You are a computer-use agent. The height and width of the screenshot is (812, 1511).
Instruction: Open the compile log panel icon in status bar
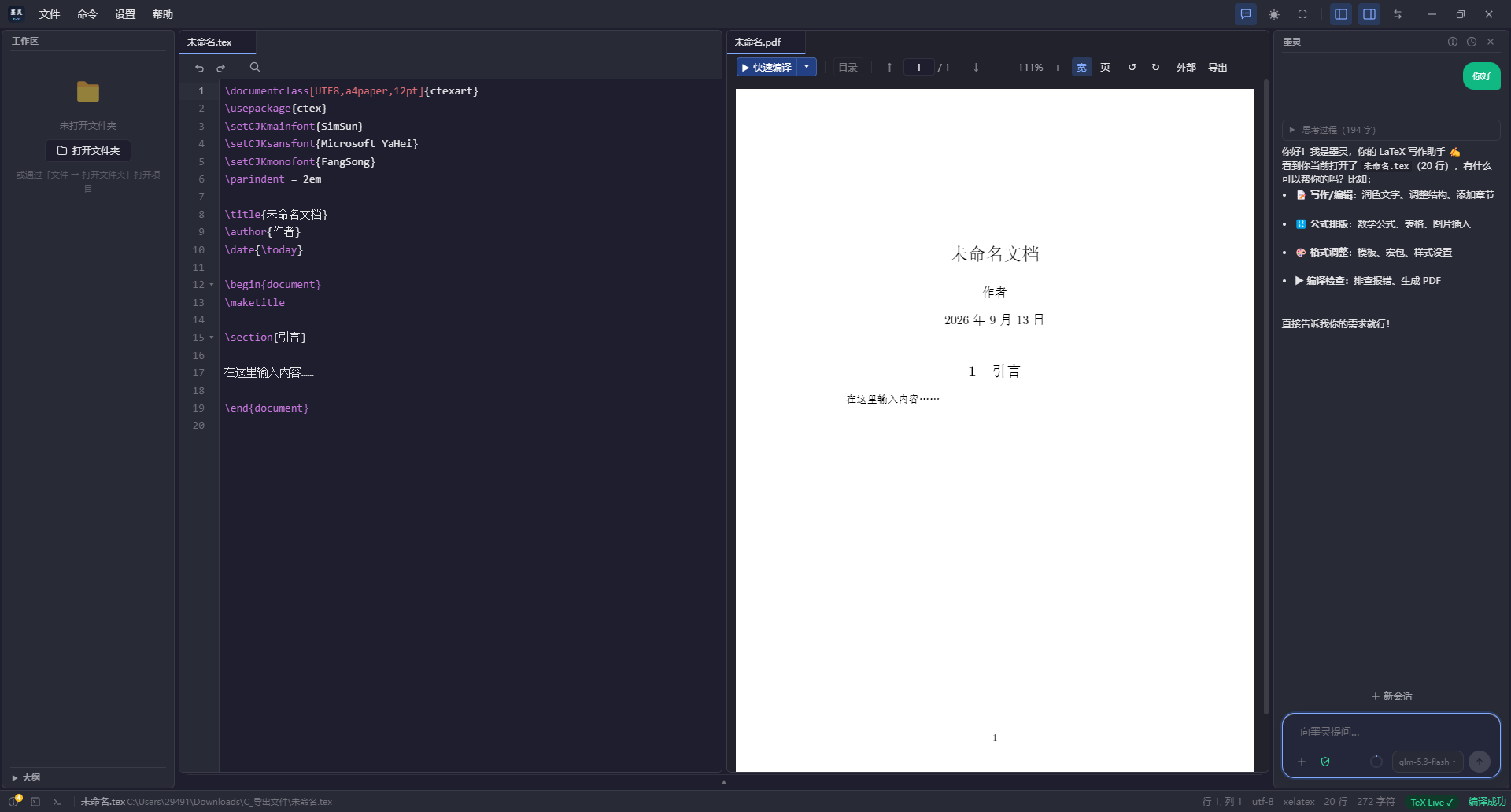(35, 802)
